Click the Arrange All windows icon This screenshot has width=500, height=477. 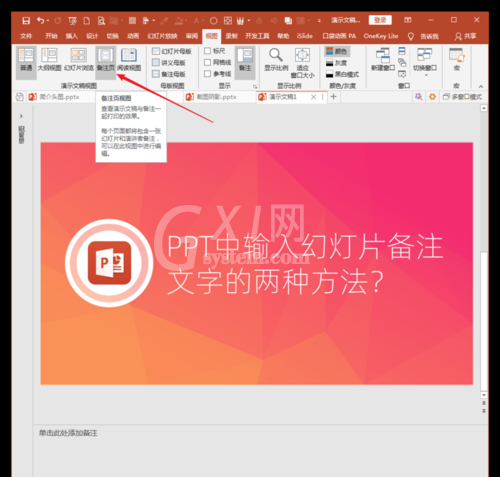pos(402,51)
